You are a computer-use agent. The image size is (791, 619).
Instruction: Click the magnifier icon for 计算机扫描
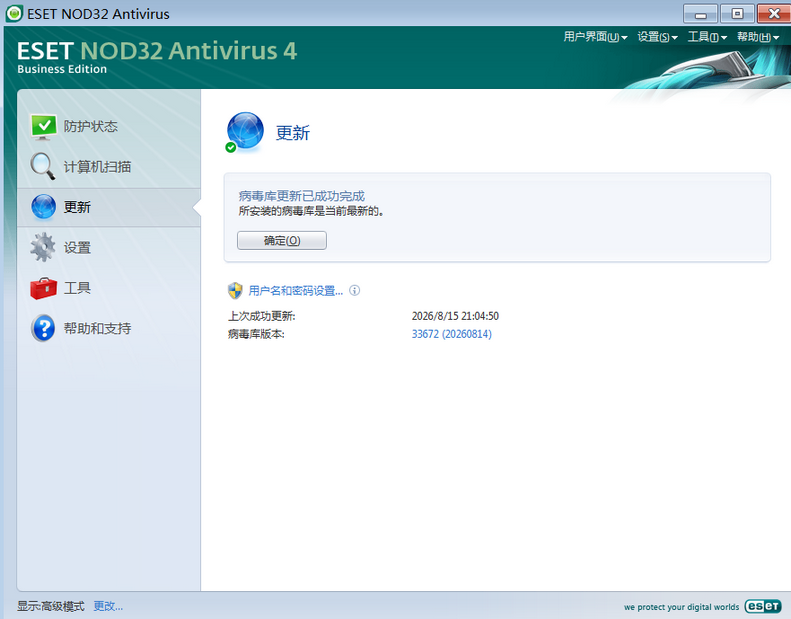[43, 166]
